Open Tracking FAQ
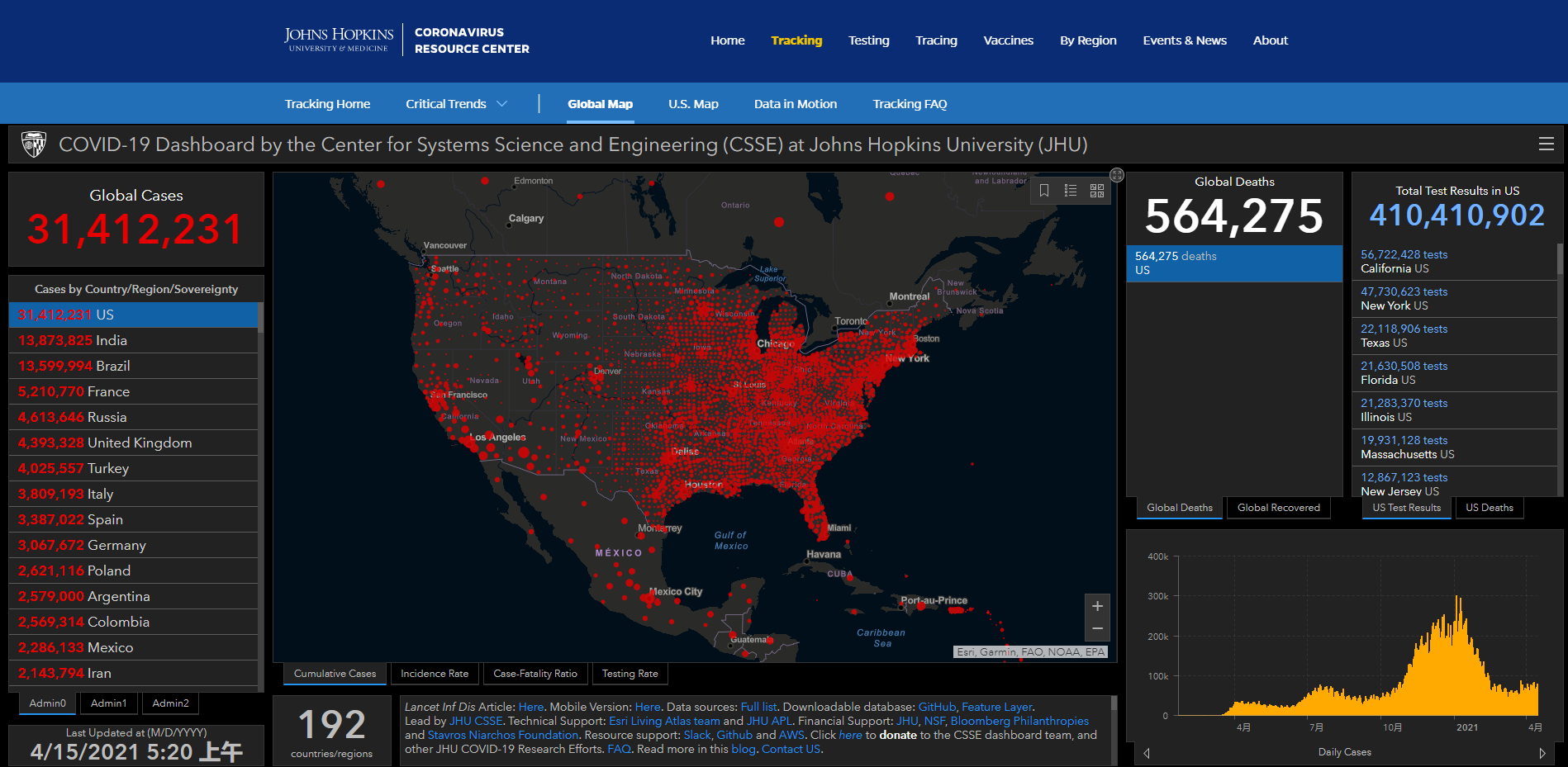Viewport: 1568px width, 767px height. [x=910, y=104]
